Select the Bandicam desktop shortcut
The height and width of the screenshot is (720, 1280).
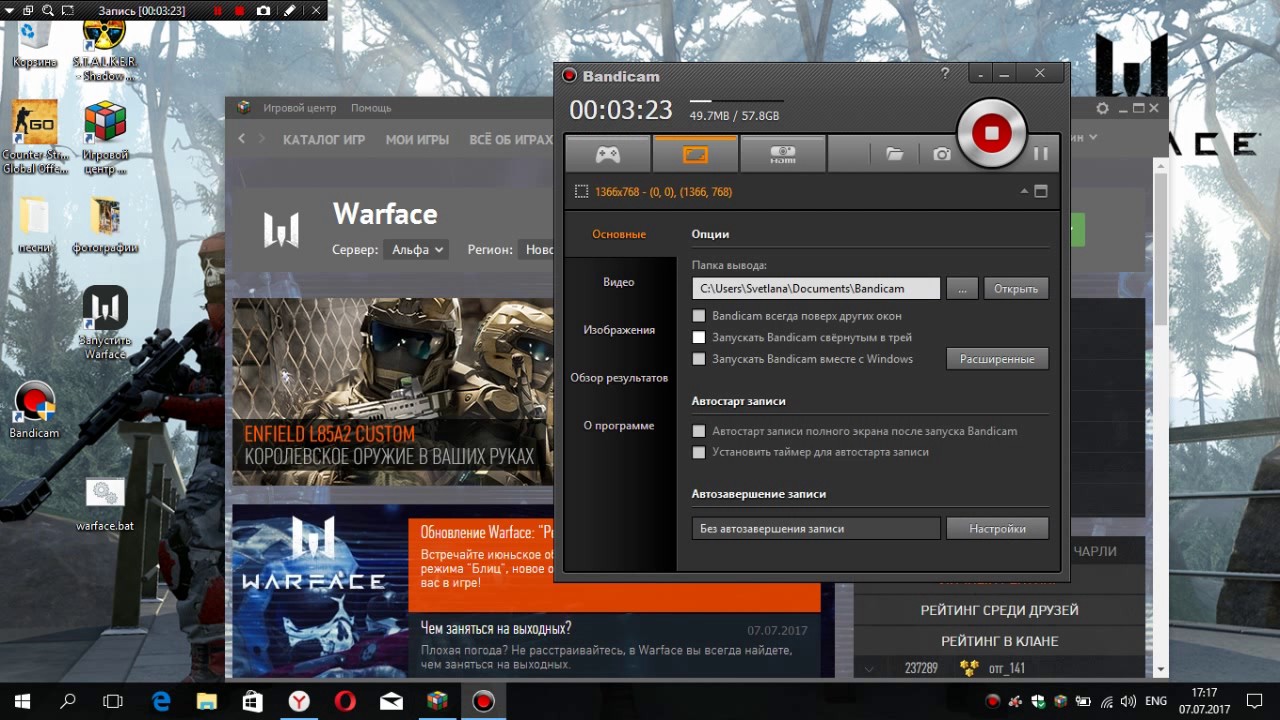pyautogui.click(x=34, y=411)
